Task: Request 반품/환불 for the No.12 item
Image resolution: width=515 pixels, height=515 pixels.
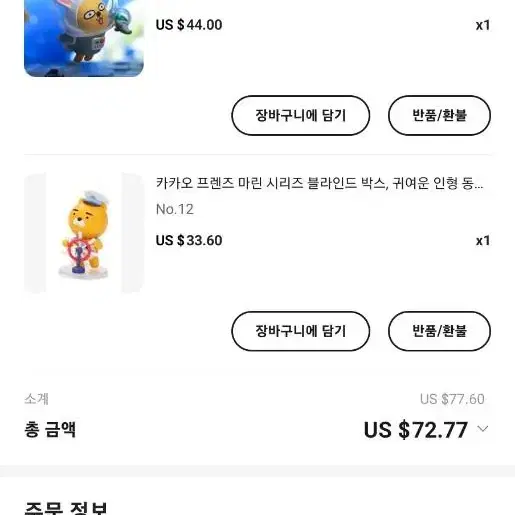Action: (439, 331)
